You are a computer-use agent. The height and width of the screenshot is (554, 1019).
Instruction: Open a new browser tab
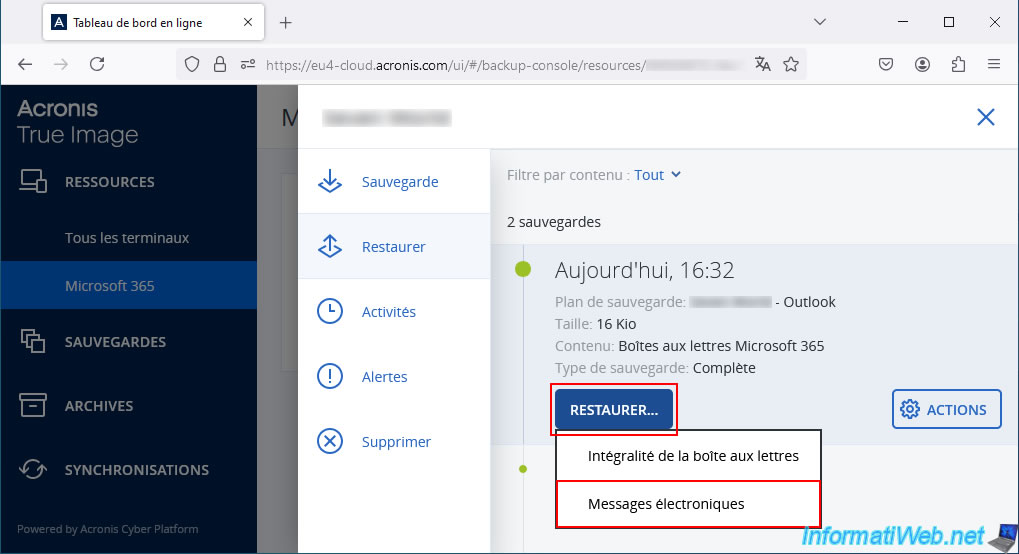285,23
